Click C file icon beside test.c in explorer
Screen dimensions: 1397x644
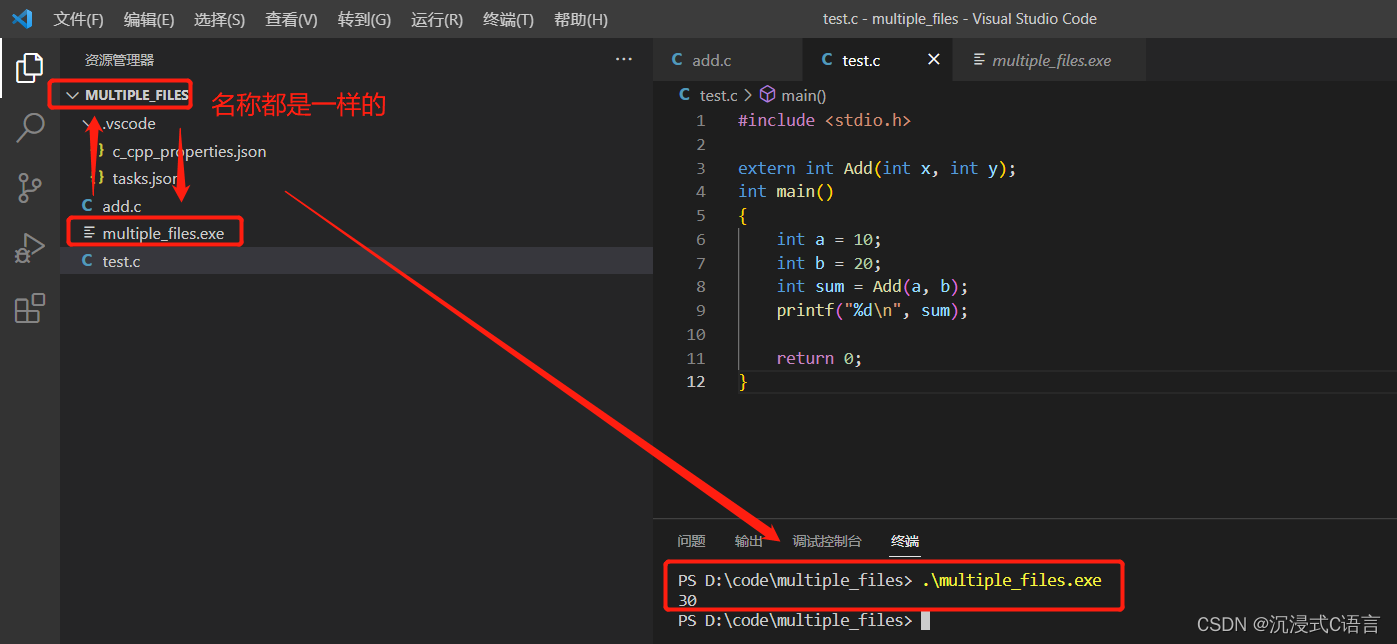(x=88, y=261)
